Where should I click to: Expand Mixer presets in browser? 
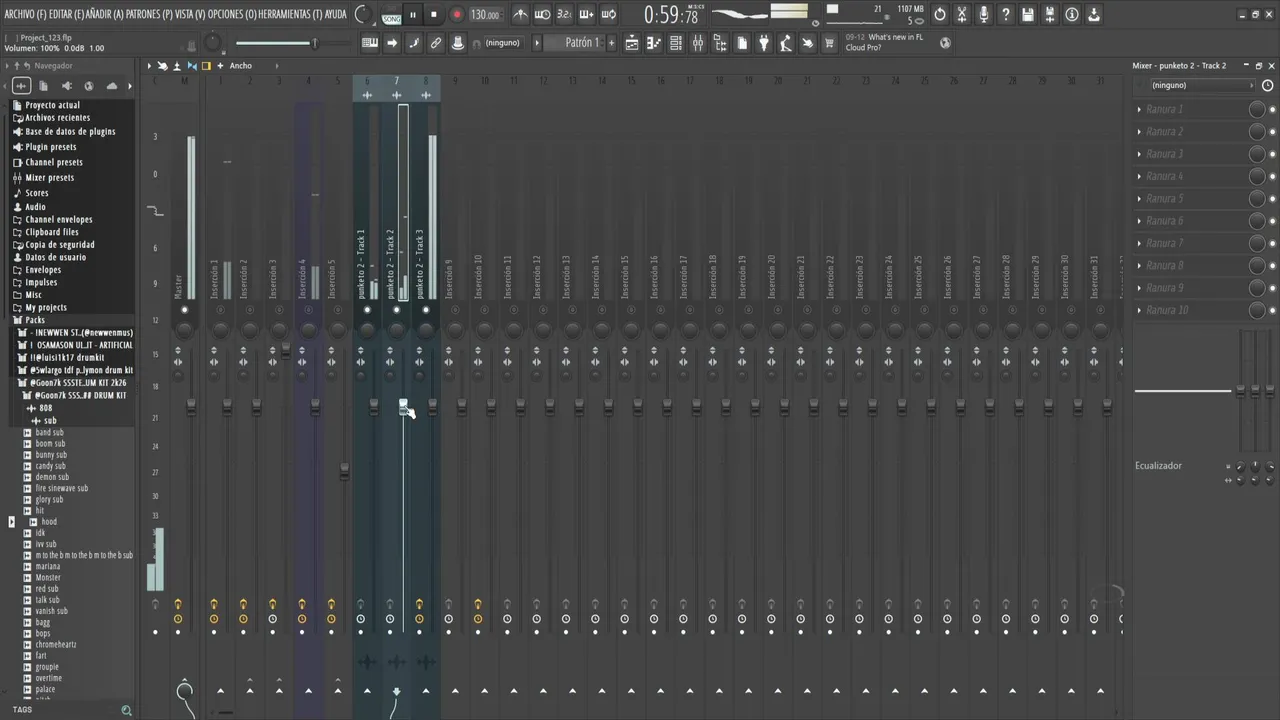click(49, 178)
